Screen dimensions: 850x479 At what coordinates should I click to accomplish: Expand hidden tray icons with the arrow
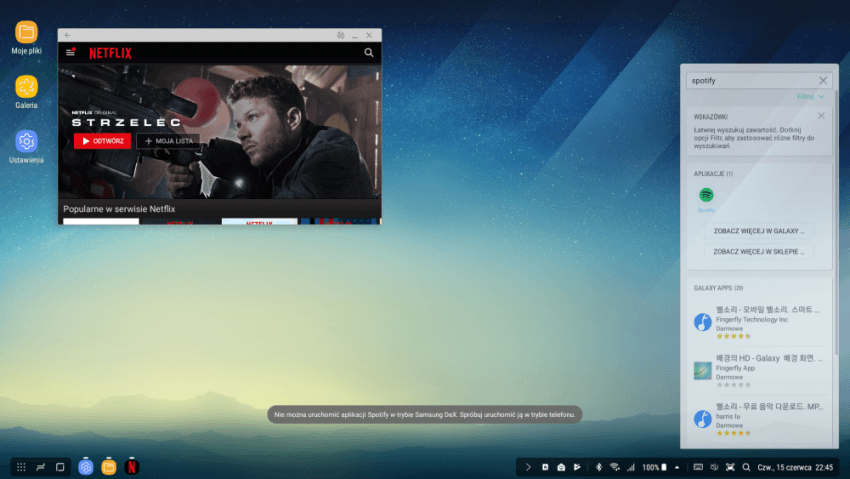click(x=528, y=467)
